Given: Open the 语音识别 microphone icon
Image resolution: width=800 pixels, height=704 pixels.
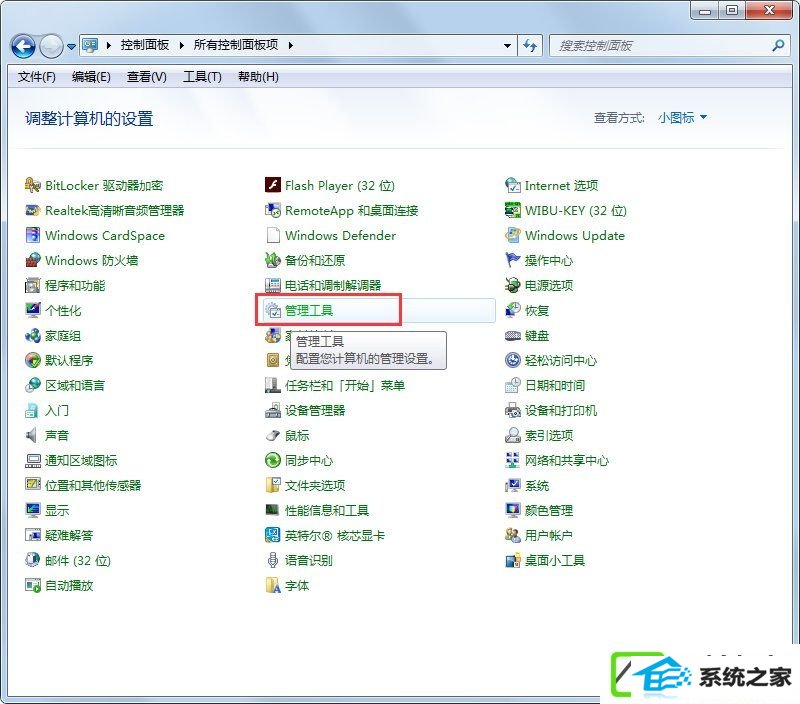Looking at the screenshot, I should click(273, 561).
